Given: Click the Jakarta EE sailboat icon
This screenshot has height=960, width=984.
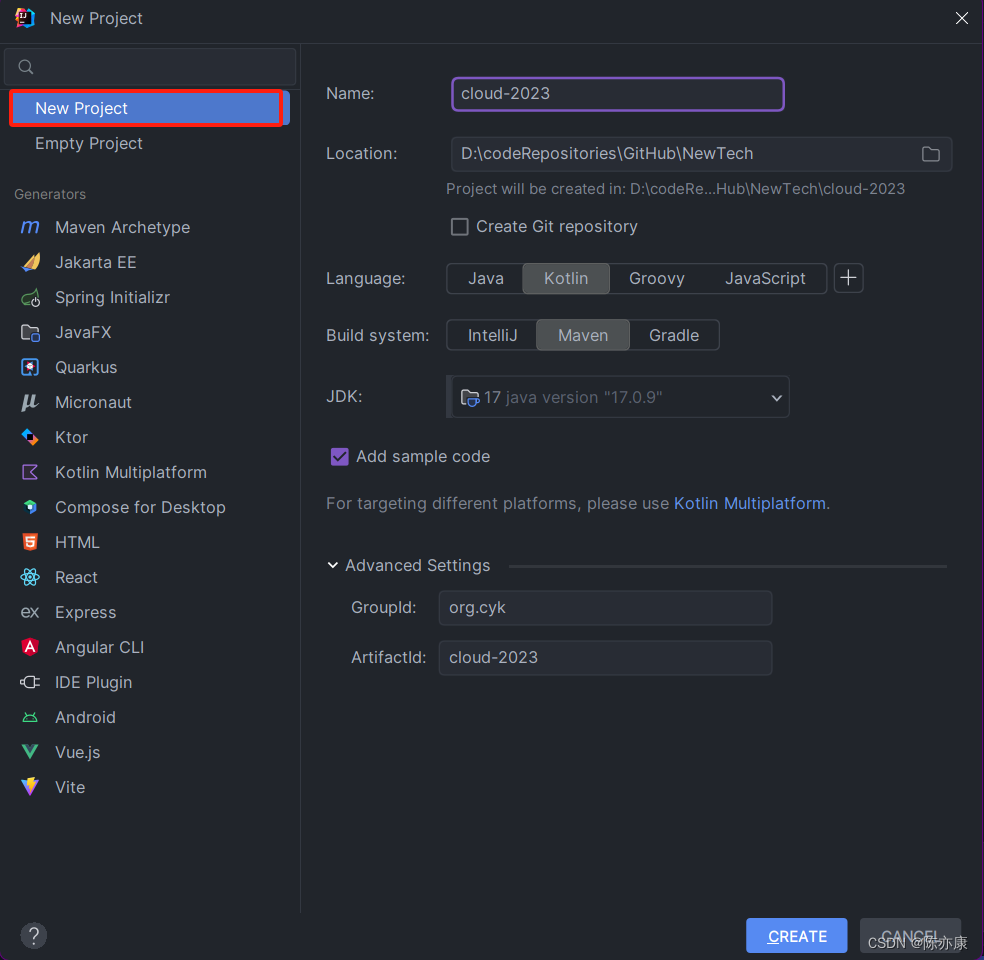Looking at the screenshot, I should tap(30, 262).
